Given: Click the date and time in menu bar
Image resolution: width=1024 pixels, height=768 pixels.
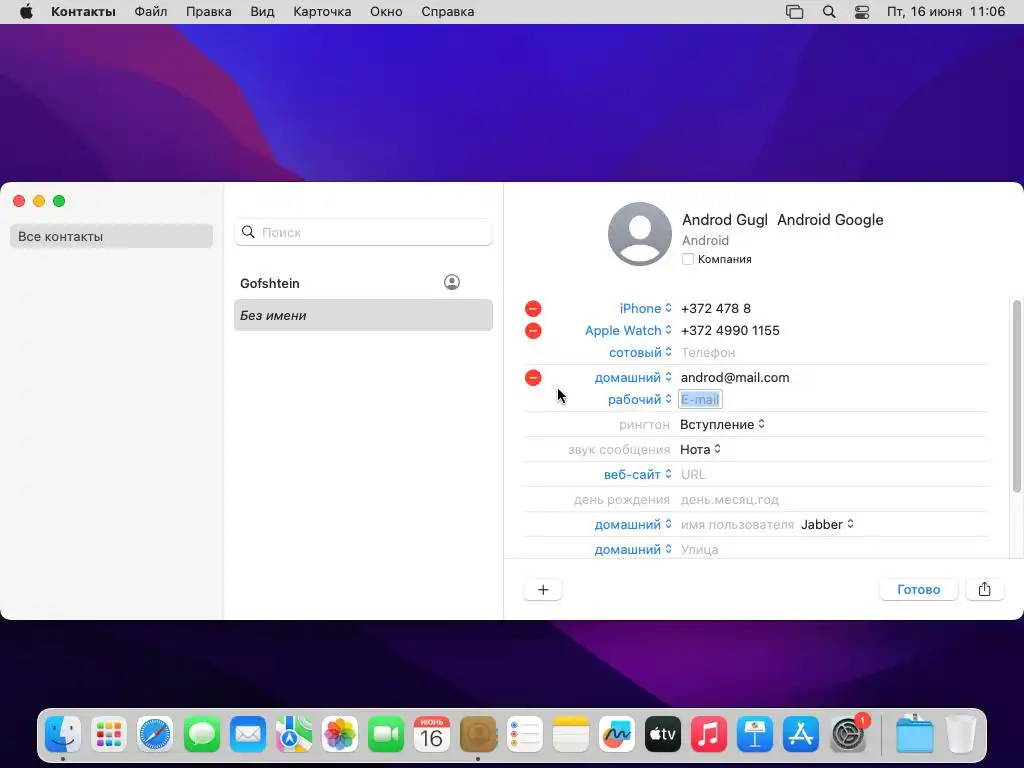Looking at the screenshot, I should pos(946,12).
